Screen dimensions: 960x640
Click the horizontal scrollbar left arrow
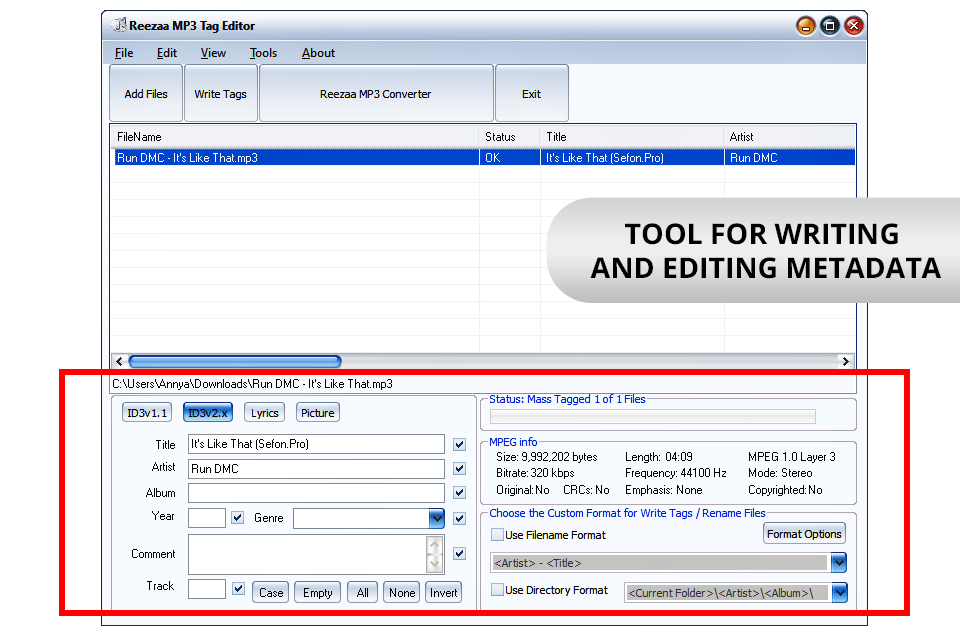pos(119,361)
